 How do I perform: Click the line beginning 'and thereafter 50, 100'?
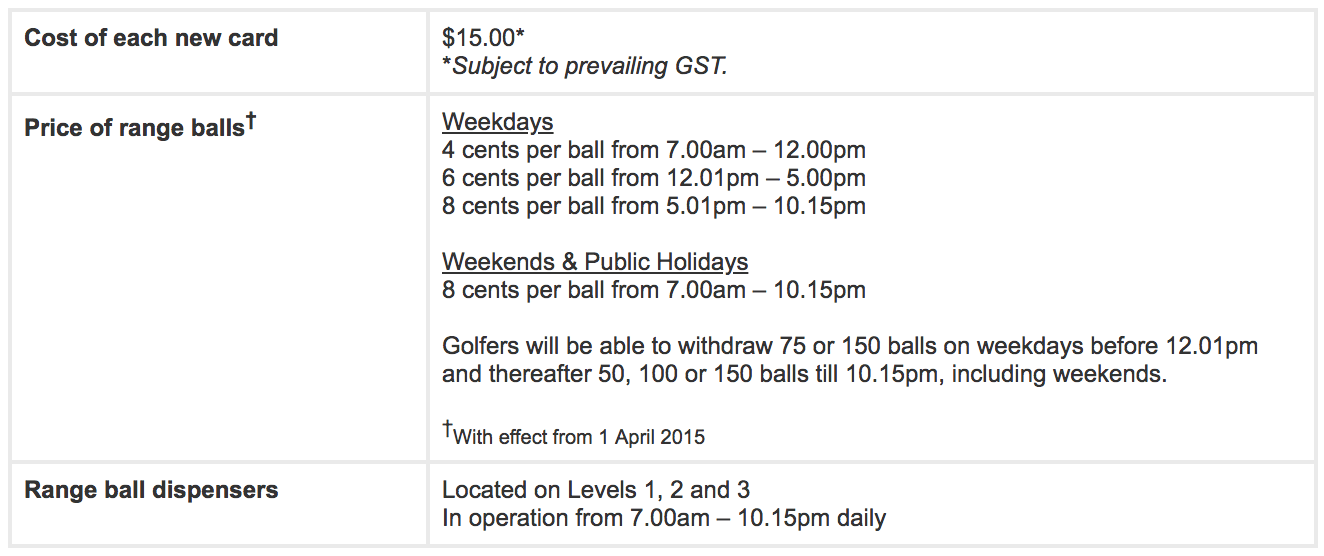point(804,375)
